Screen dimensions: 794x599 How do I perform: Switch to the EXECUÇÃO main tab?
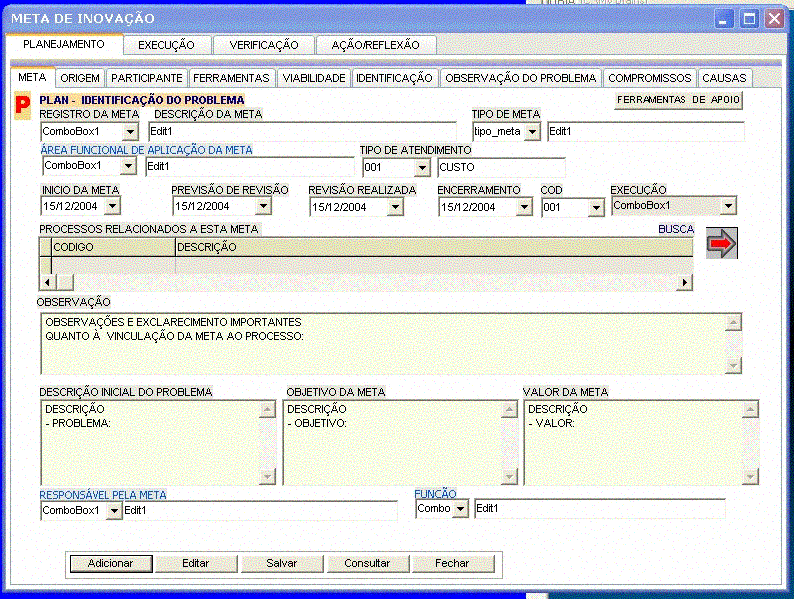tap(167, 45)
